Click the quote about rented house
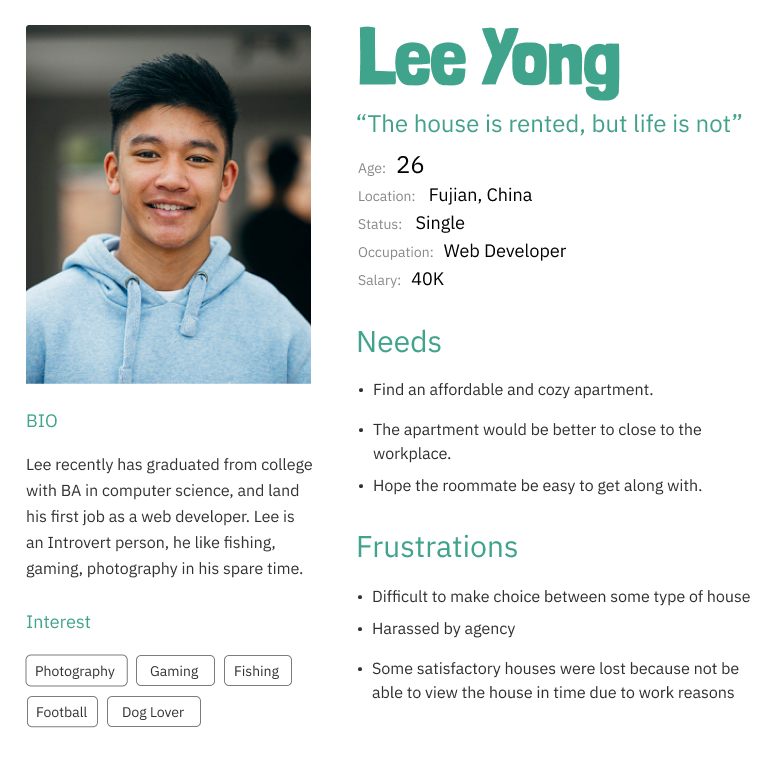 tap(549, 124)
